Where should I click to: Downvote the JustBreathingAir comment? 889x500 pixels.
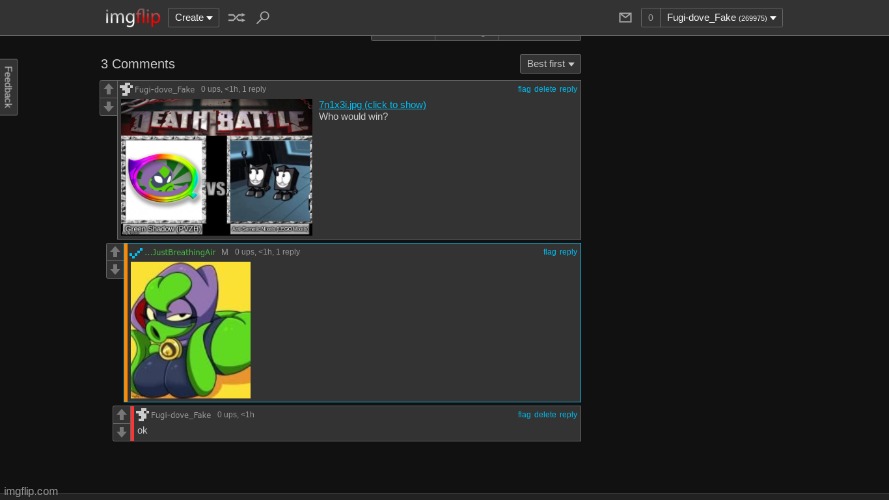click(115, 270)
